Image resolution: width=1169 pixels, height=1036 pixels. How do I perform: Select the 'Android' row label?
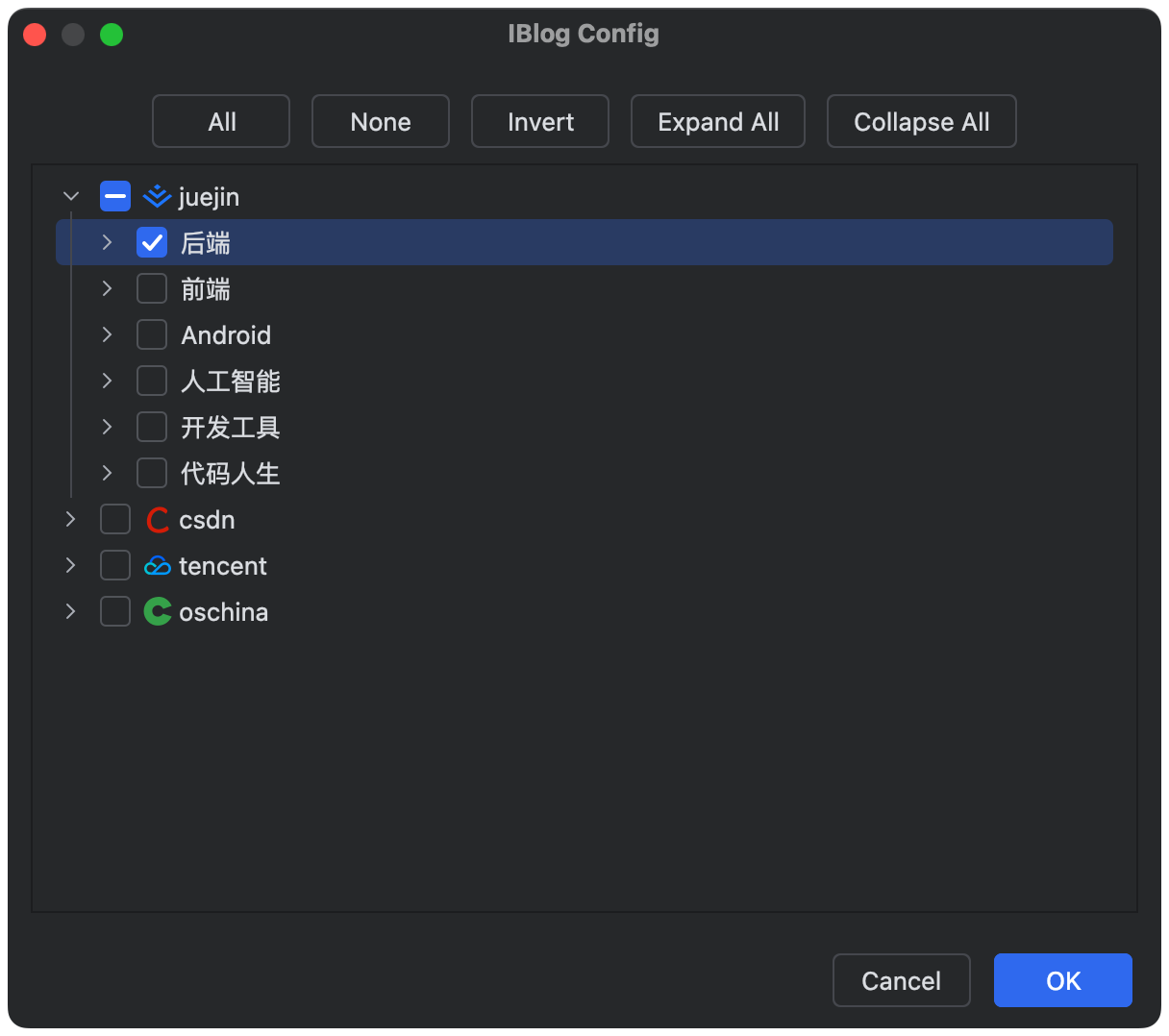coord(226,335)
